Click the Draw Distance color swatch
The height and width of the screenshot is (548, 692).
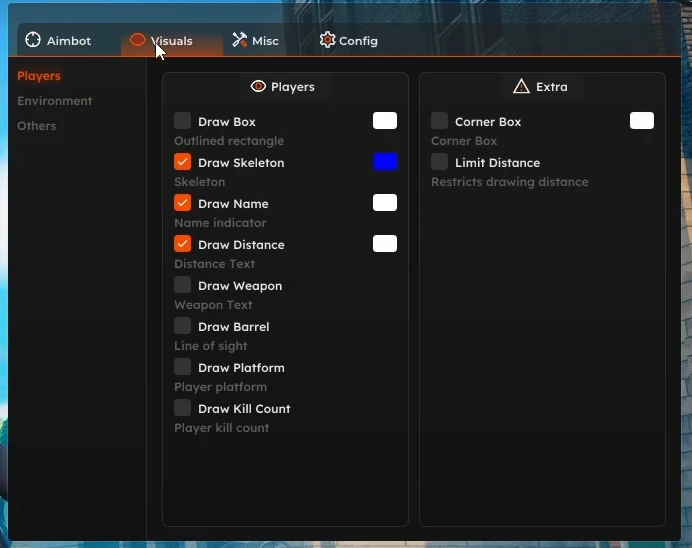click(385, 244)
